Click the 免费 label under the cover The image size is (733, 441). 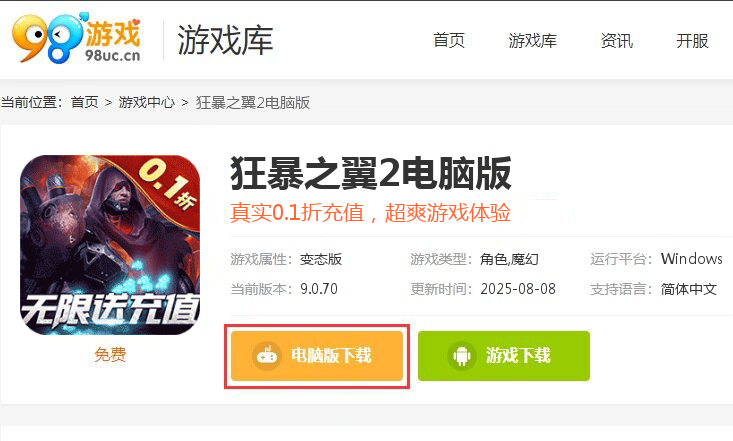pyautogui.click(x=110, y=355)
